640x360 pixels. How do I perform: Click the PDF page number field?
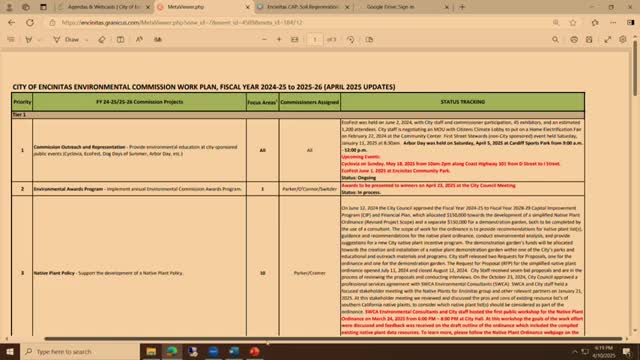tap(315, 40)
